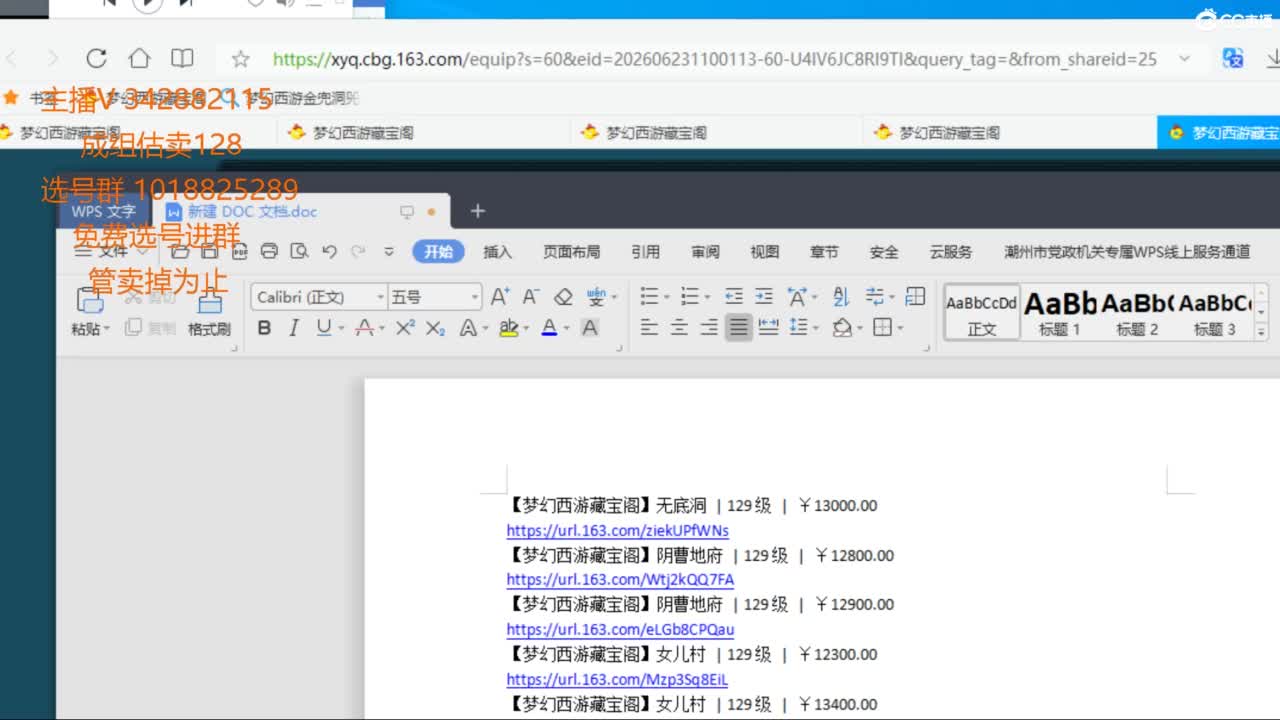
Task: Toggle bold formatting
Action: (x=264, y=328)
